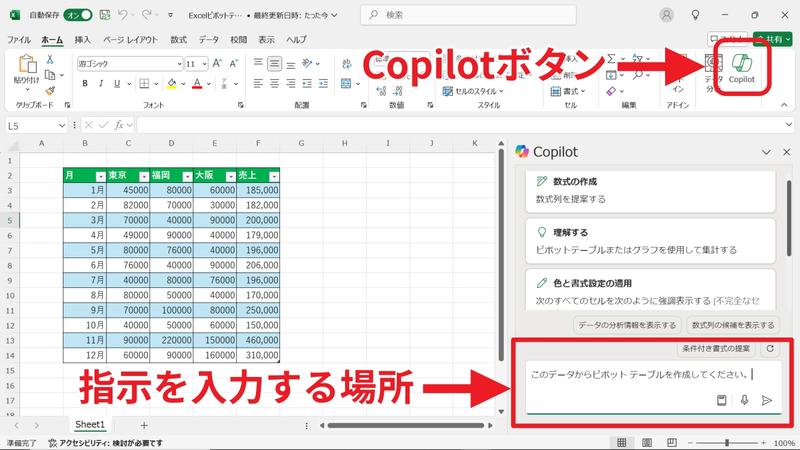Click the user account avatar
800x450 pixels.
click(666, 15)
